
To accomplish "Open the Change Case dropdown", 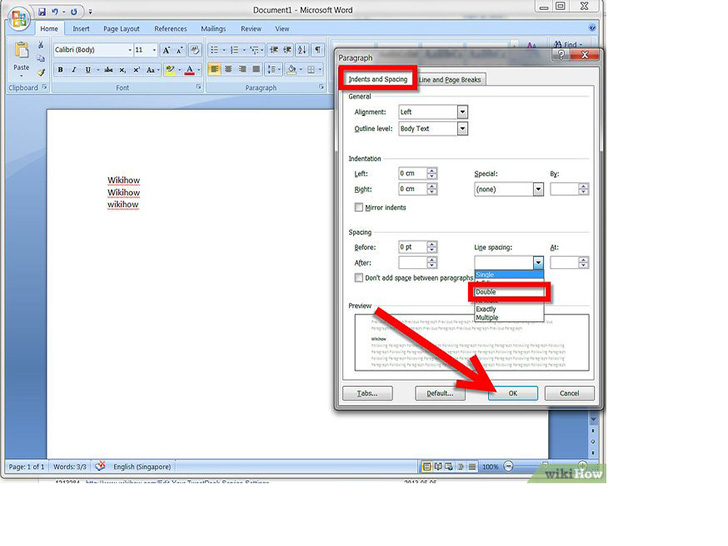I will (x=152, y=70).
